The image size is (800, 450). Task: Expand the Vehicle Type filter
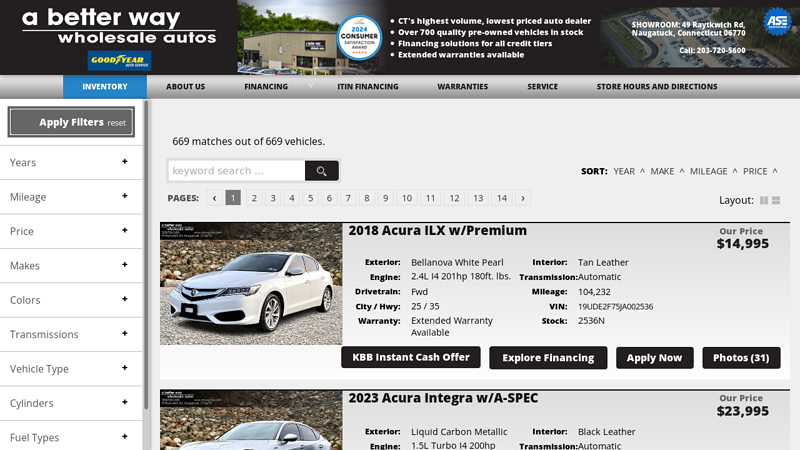(71, 369)
